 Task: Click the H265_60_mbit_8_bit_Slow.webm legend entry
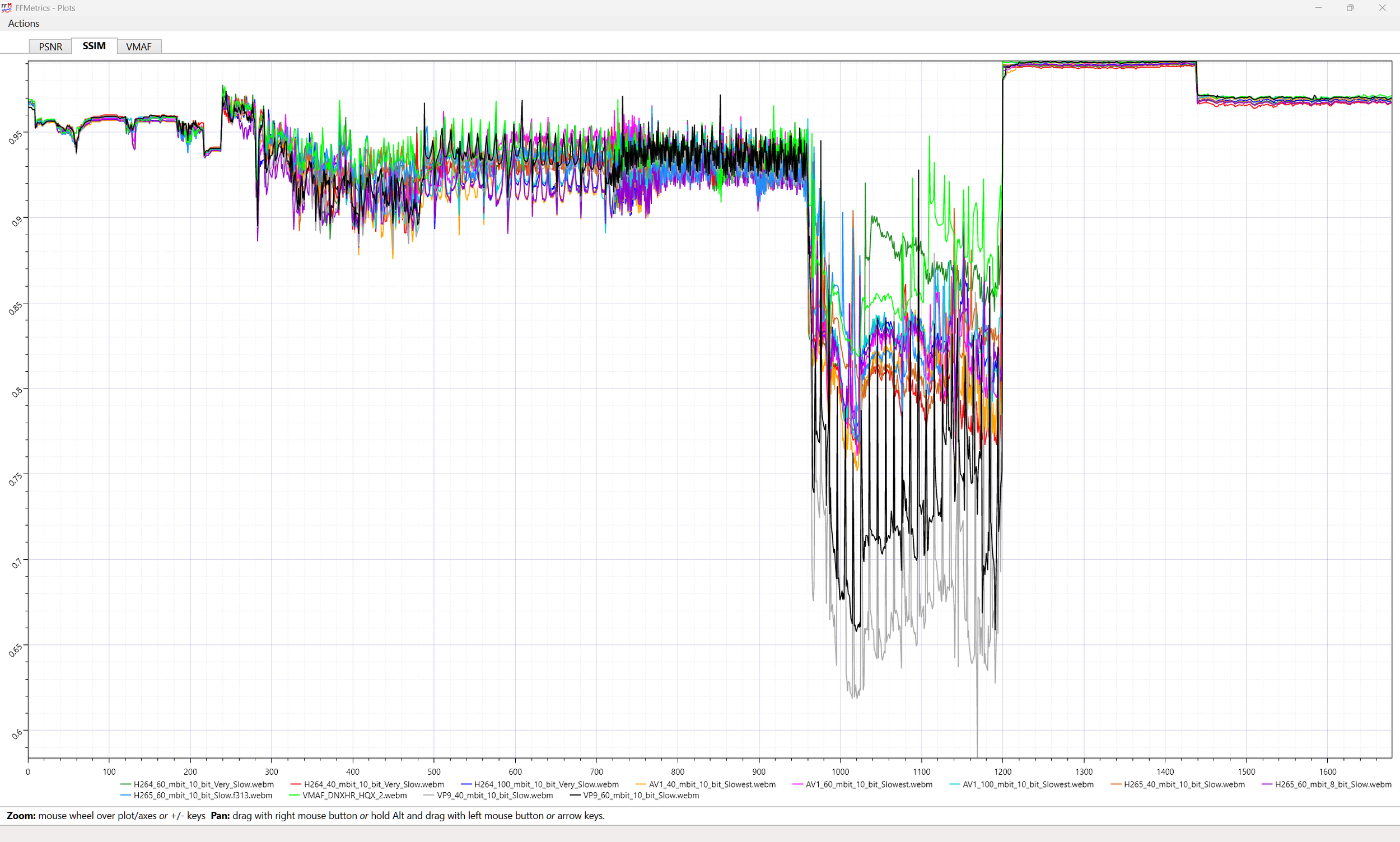[1332, 784]
